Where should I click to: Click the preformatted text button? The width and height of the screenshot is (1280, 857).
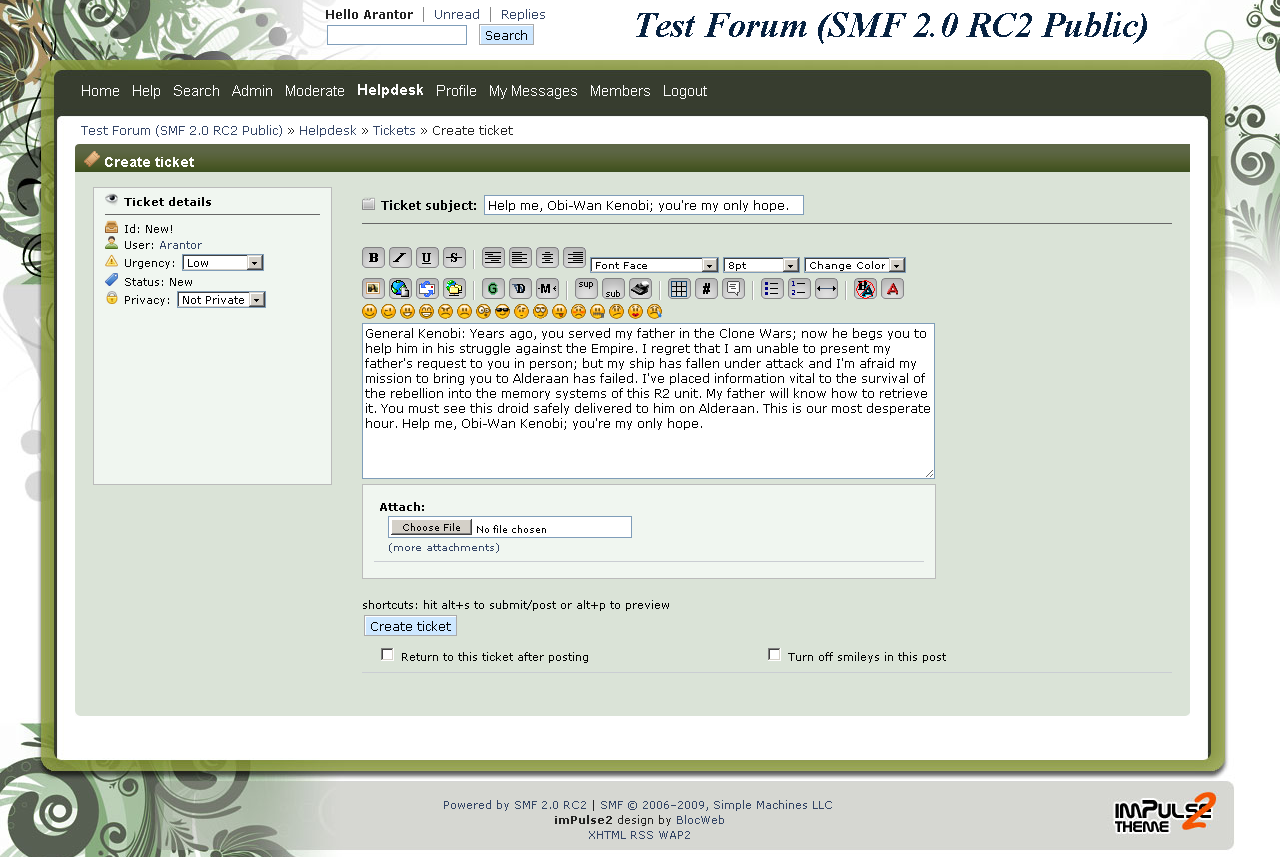(x=493, y=258)
